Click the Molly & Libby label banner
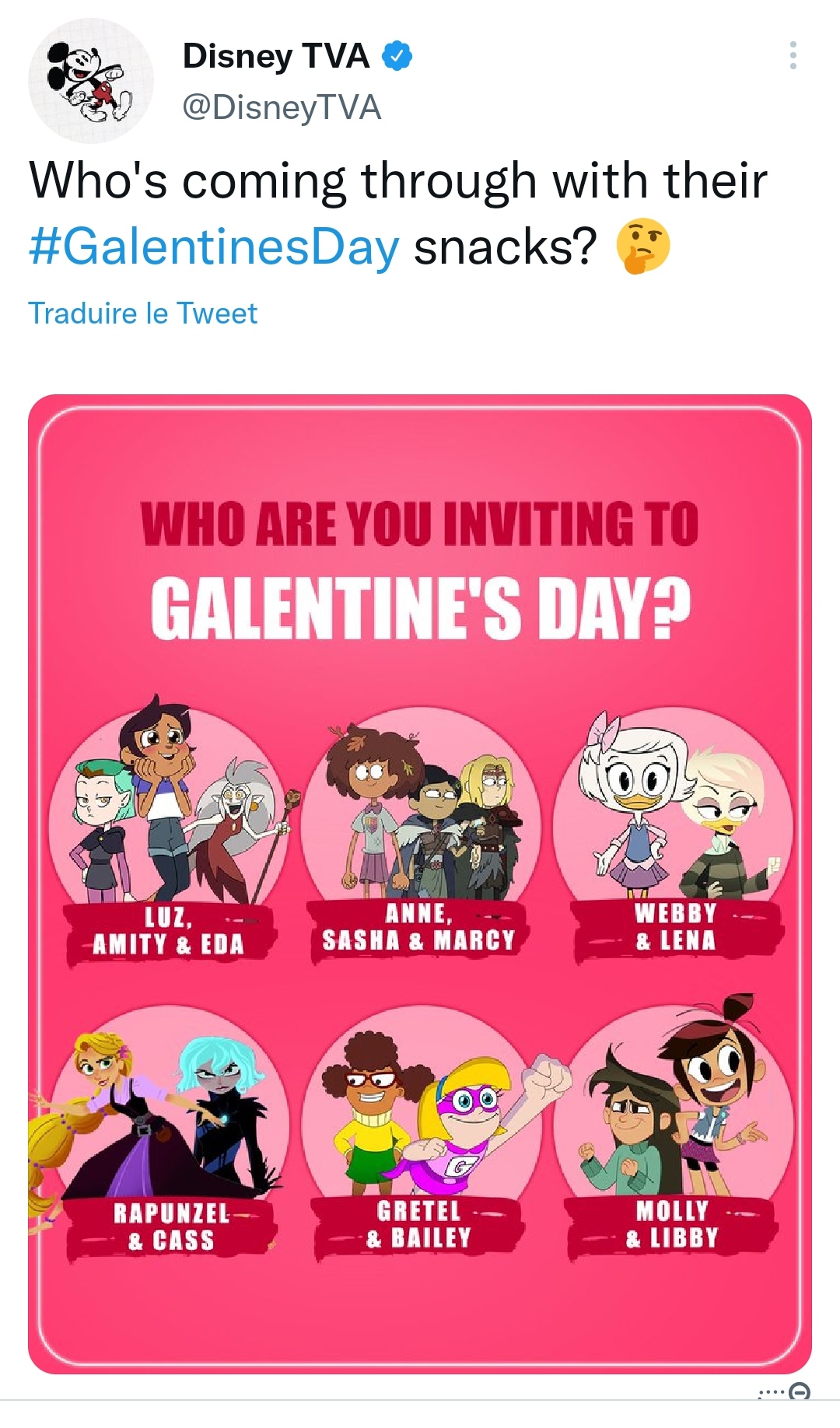The height and width of the screenshot is (1428, 840). pos(672,1226)
